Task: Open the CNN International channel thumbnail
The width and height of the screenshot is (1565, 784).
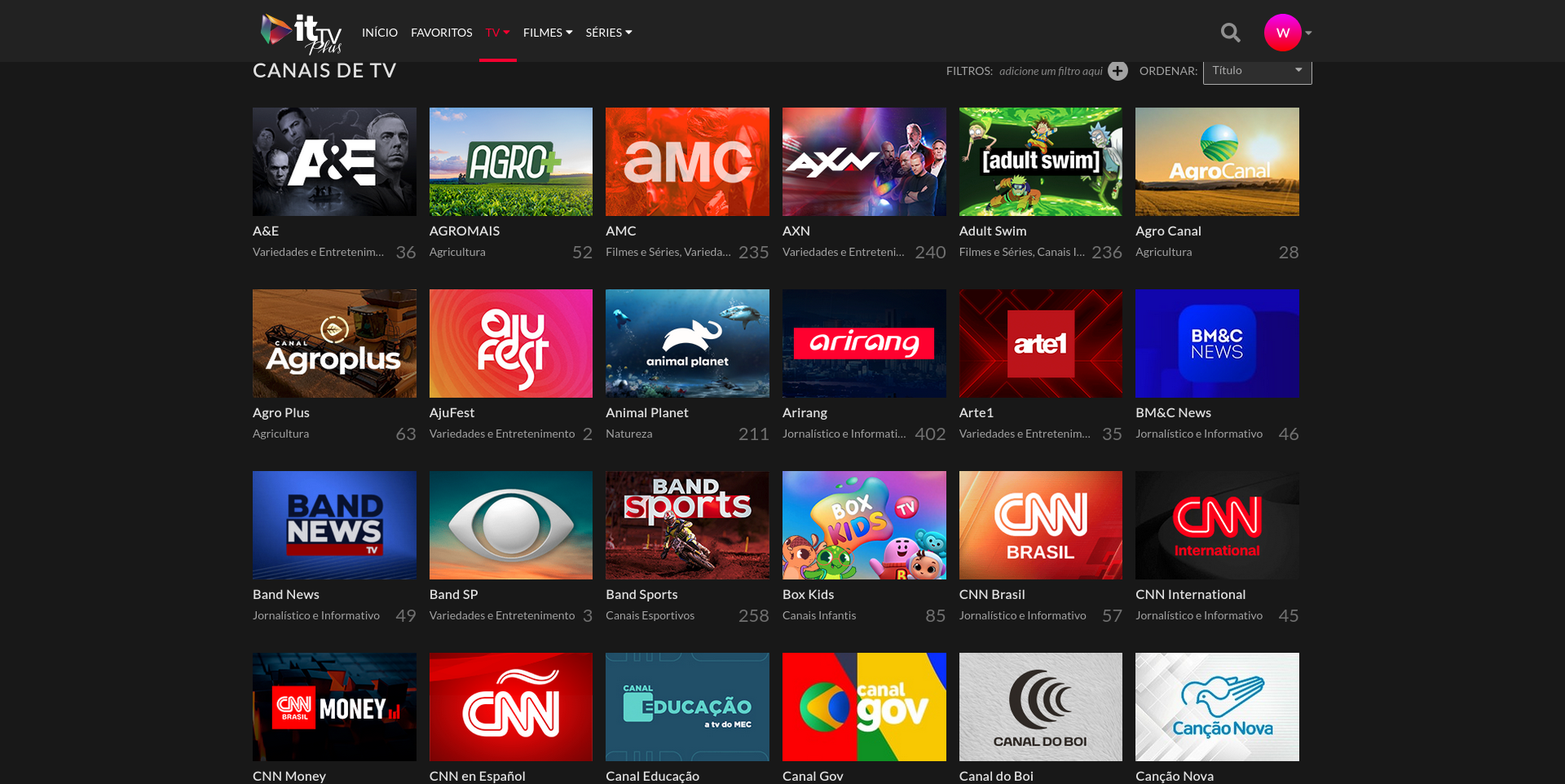Action: tap(1217, 525)
